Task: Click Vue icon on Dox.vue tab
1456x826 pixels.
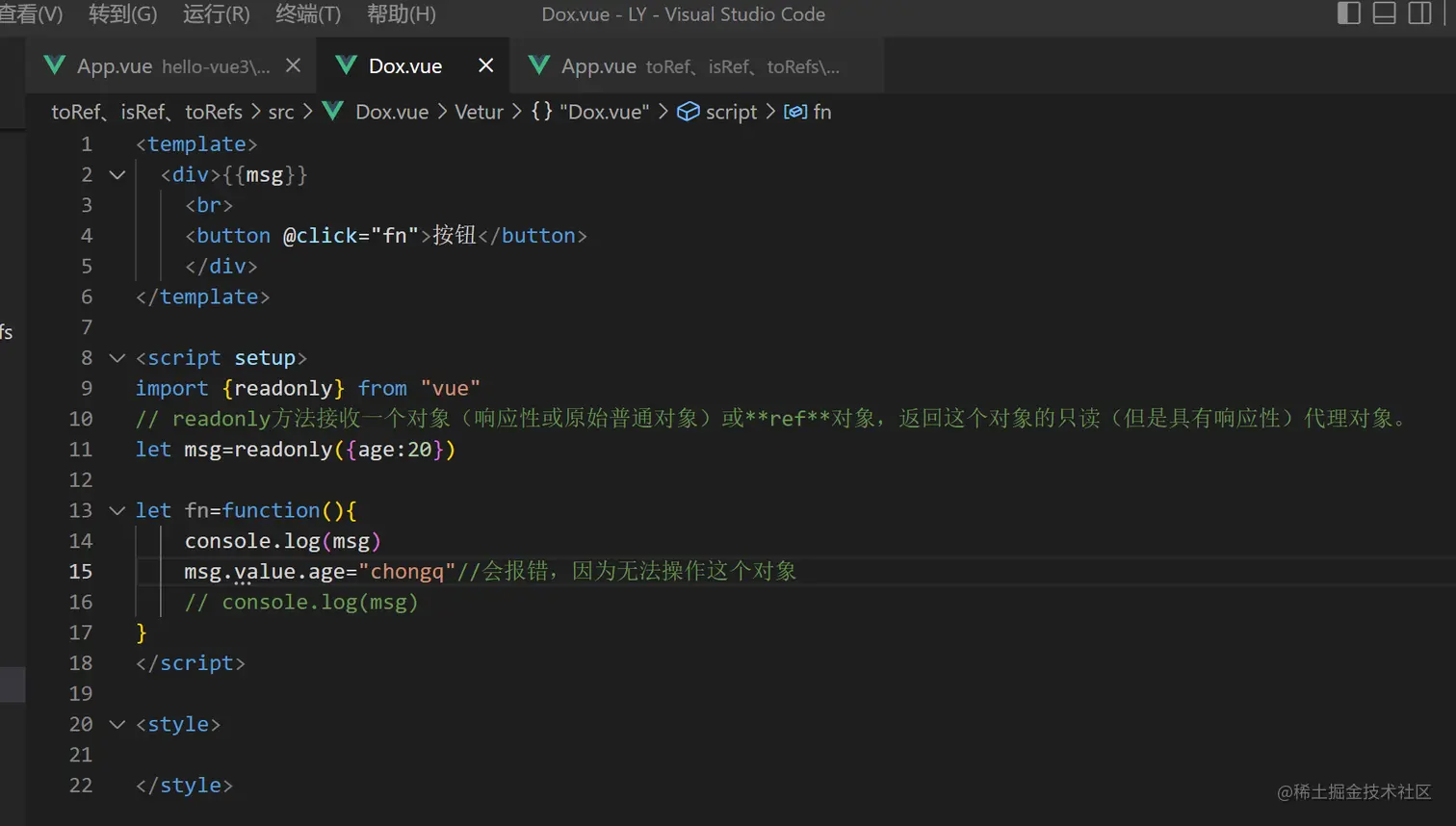Action: pos(346,65)
